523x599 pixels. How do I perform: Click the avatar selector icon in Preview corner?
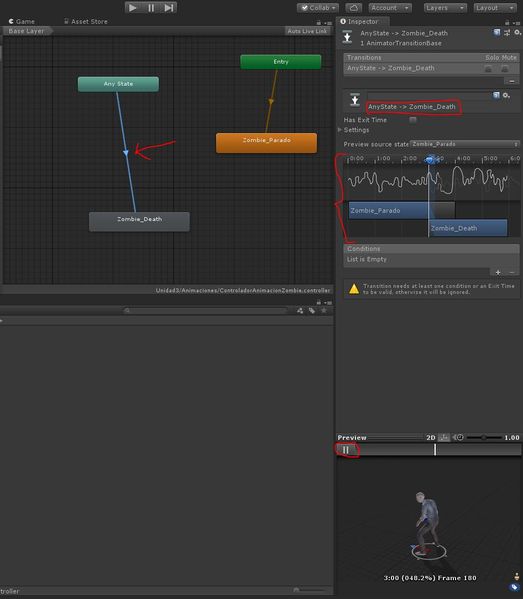517,576
